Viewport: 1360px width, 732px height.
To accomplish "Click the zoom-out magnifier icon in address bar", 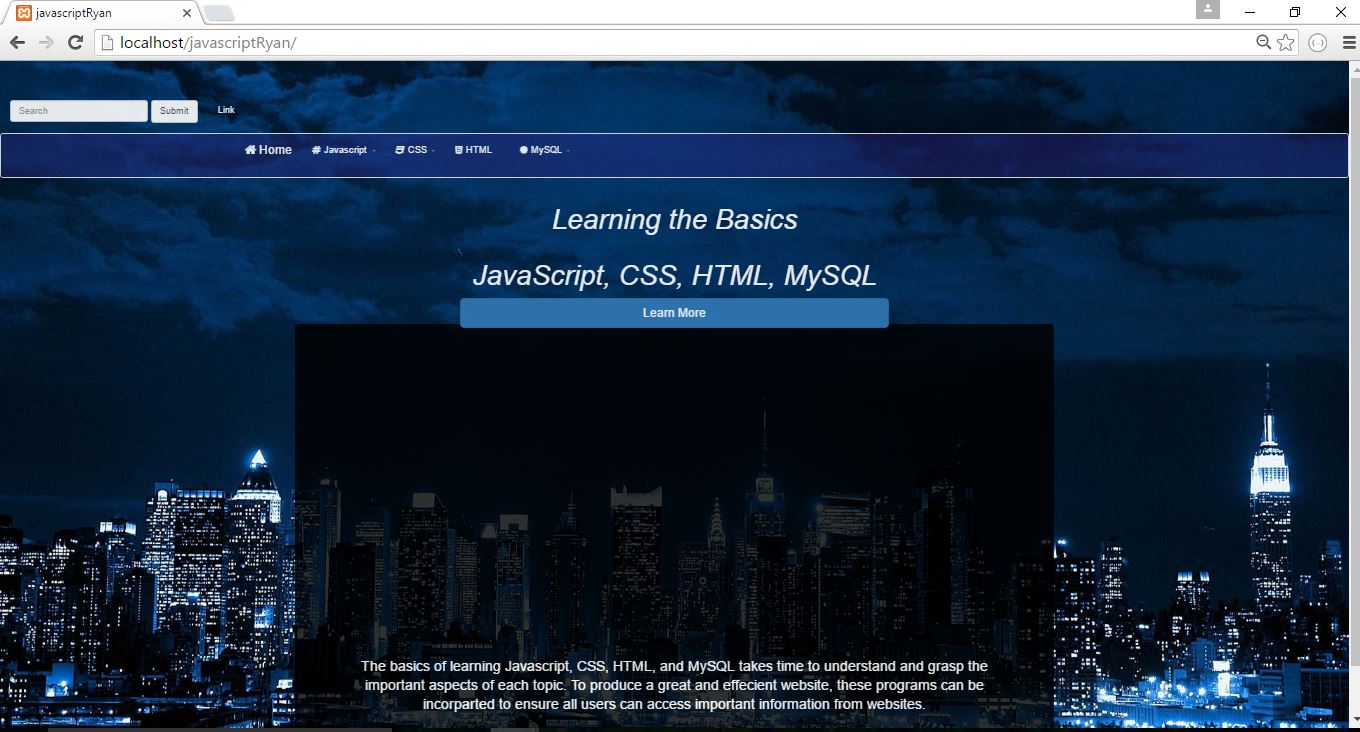I will 1264,42.
